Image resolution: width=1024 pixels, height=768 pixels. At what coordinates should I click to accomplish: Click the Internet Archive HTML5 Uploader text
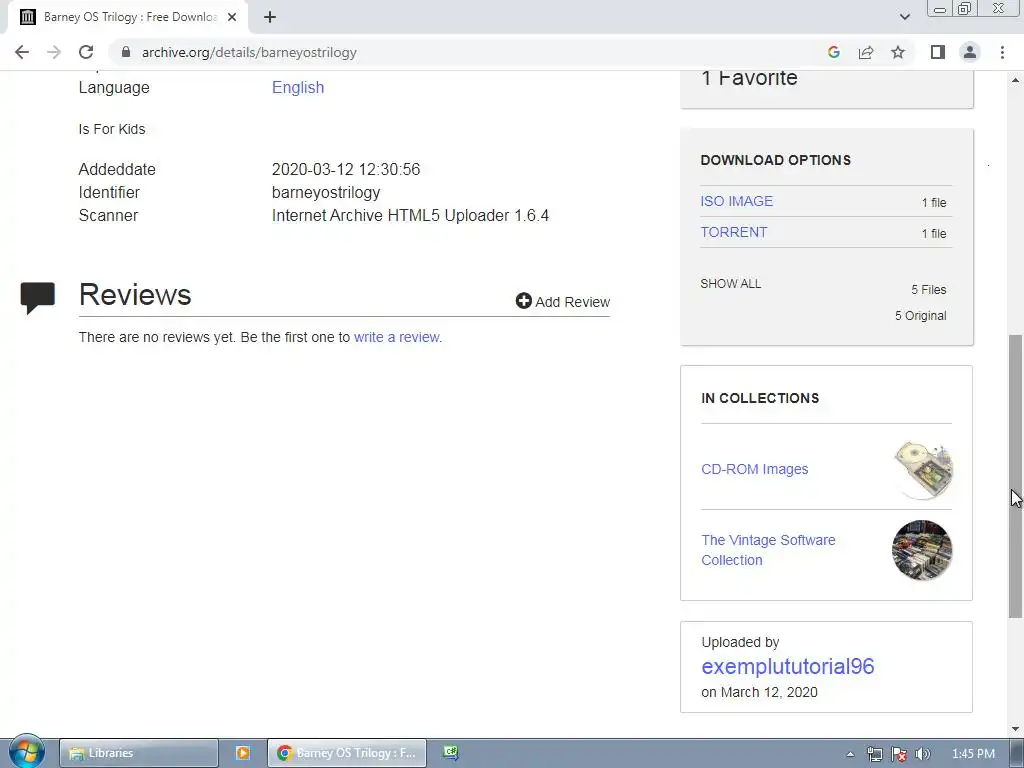pyautogui.click(x=410, y=216)
